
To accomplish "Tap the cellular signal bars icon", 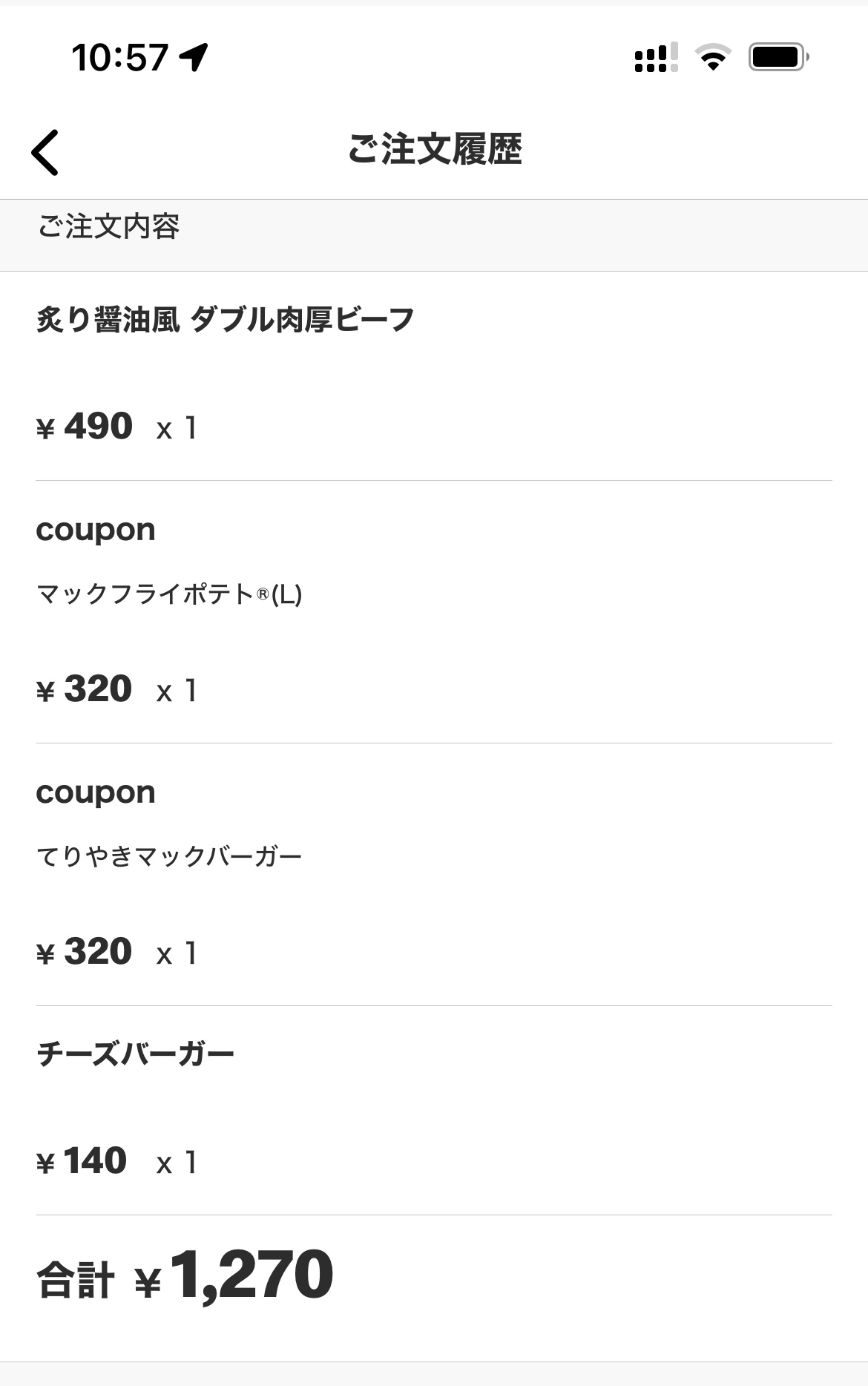I will 656,57.
